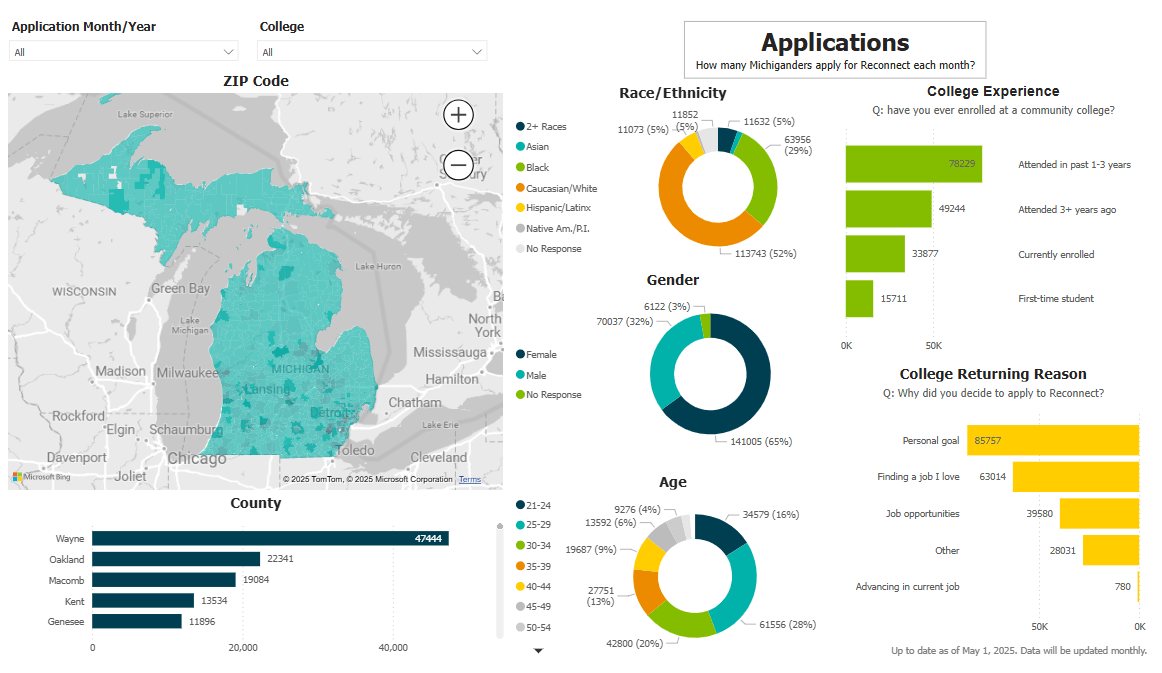
Task: Select the Race No Response legend item
Action: point(549,249)
